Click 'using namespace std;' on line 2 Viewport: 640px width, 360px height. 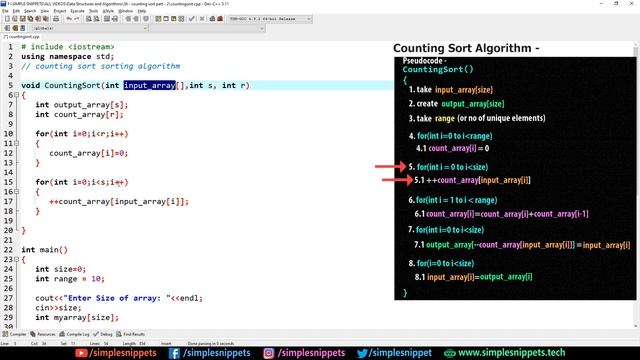pyautogui.click(x=68, y=57)
